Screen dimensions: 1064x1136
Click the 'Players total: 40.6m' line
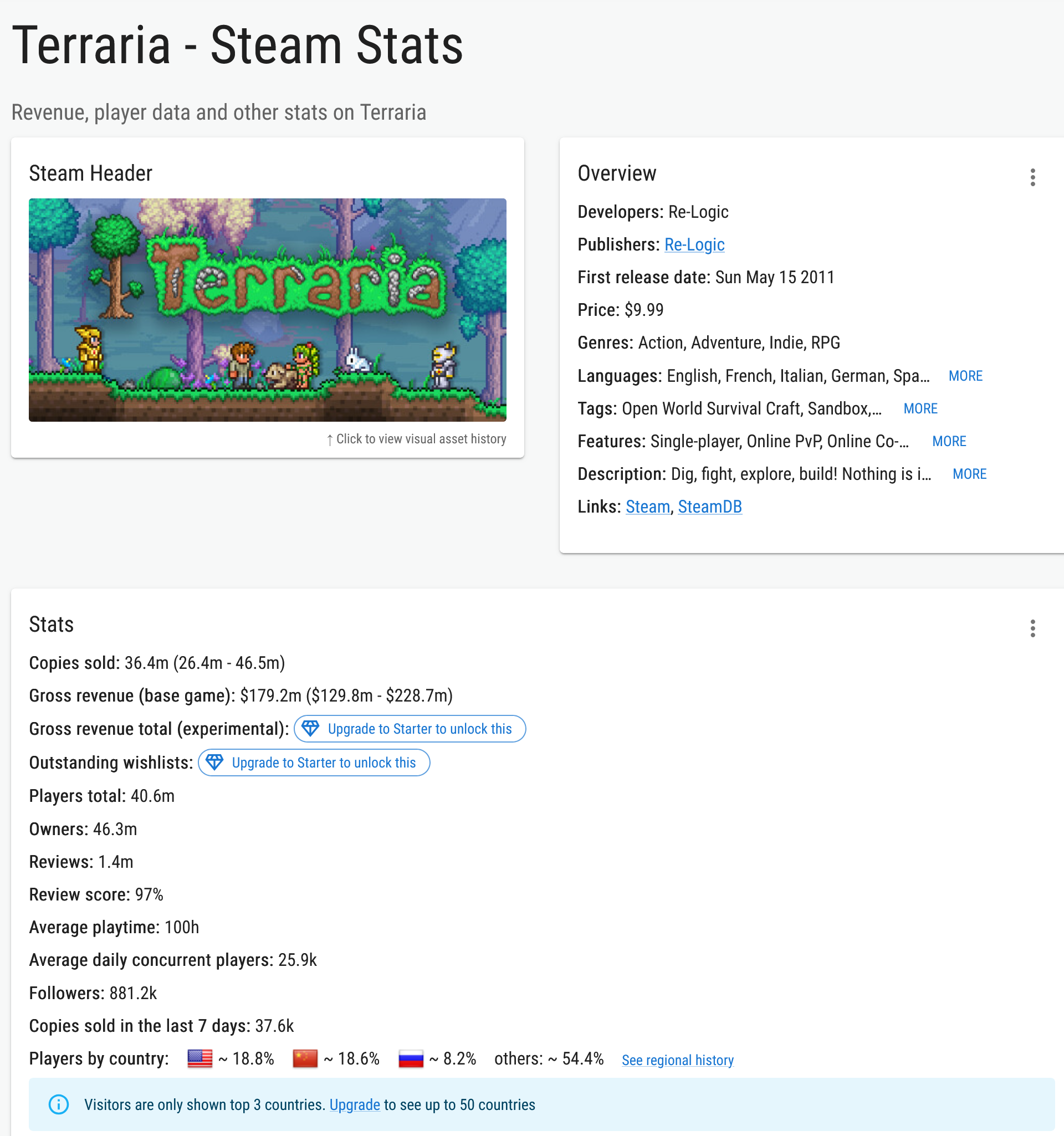pos(102,795)
